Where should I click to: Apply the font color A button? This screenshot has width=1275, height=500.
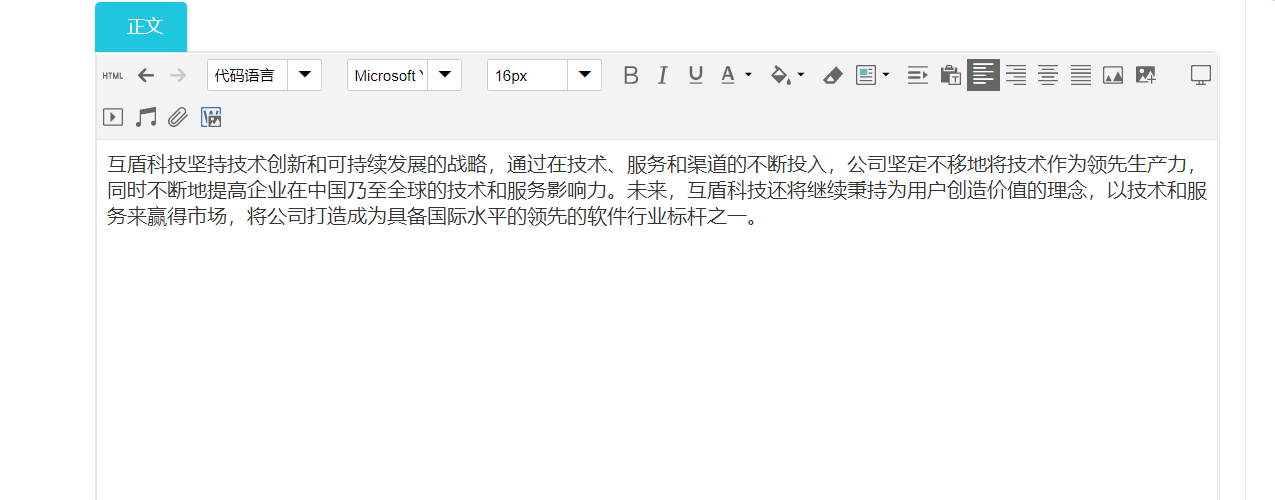point(728,75)
